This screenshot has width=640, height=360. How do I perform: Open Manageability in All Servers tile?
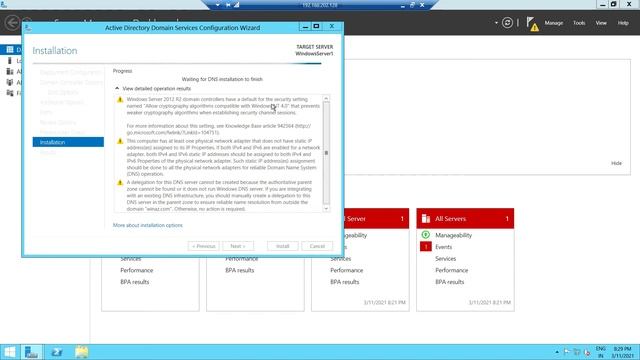click(x=453, y=236)
